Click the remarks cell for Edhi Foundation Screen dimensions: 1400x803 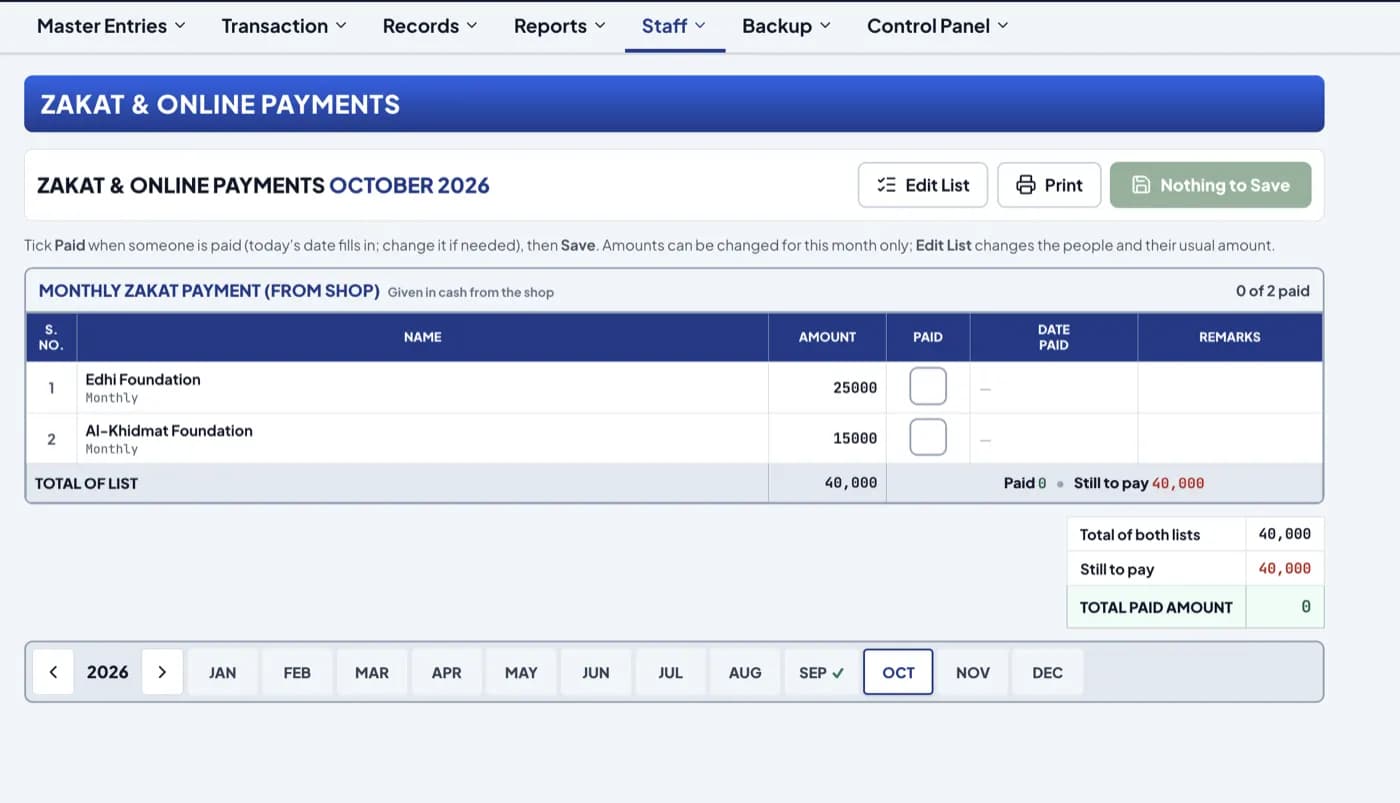pyautogui.click(x=1230, y=387)
